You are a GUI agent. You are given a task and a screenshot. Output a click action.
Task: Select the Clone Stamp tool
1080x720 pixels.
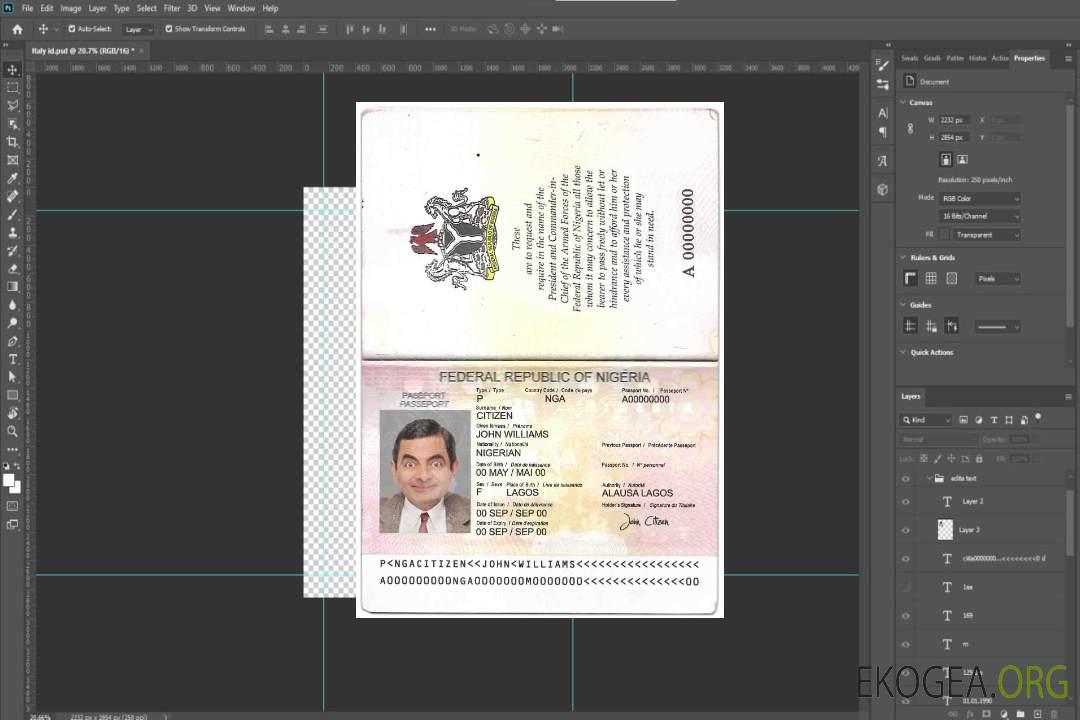(x=12, y=232)
